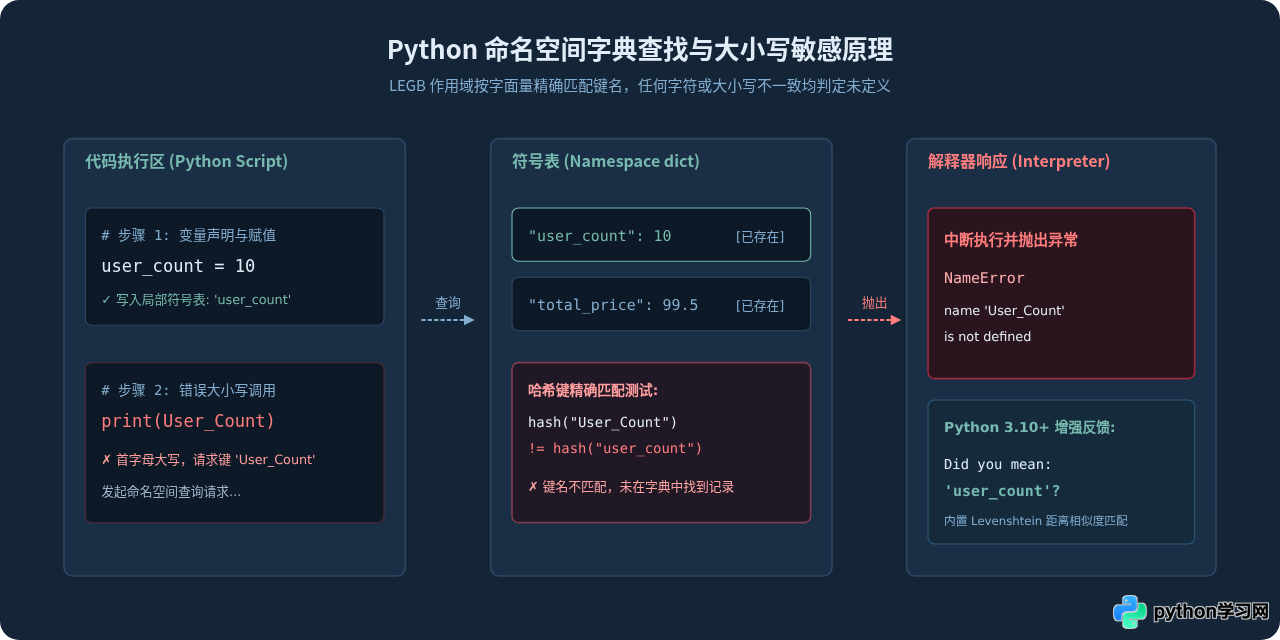Select the suggestion "'user_count'?"
The height and width of the screenshot is (640, 1280).
pos(1002,491)
